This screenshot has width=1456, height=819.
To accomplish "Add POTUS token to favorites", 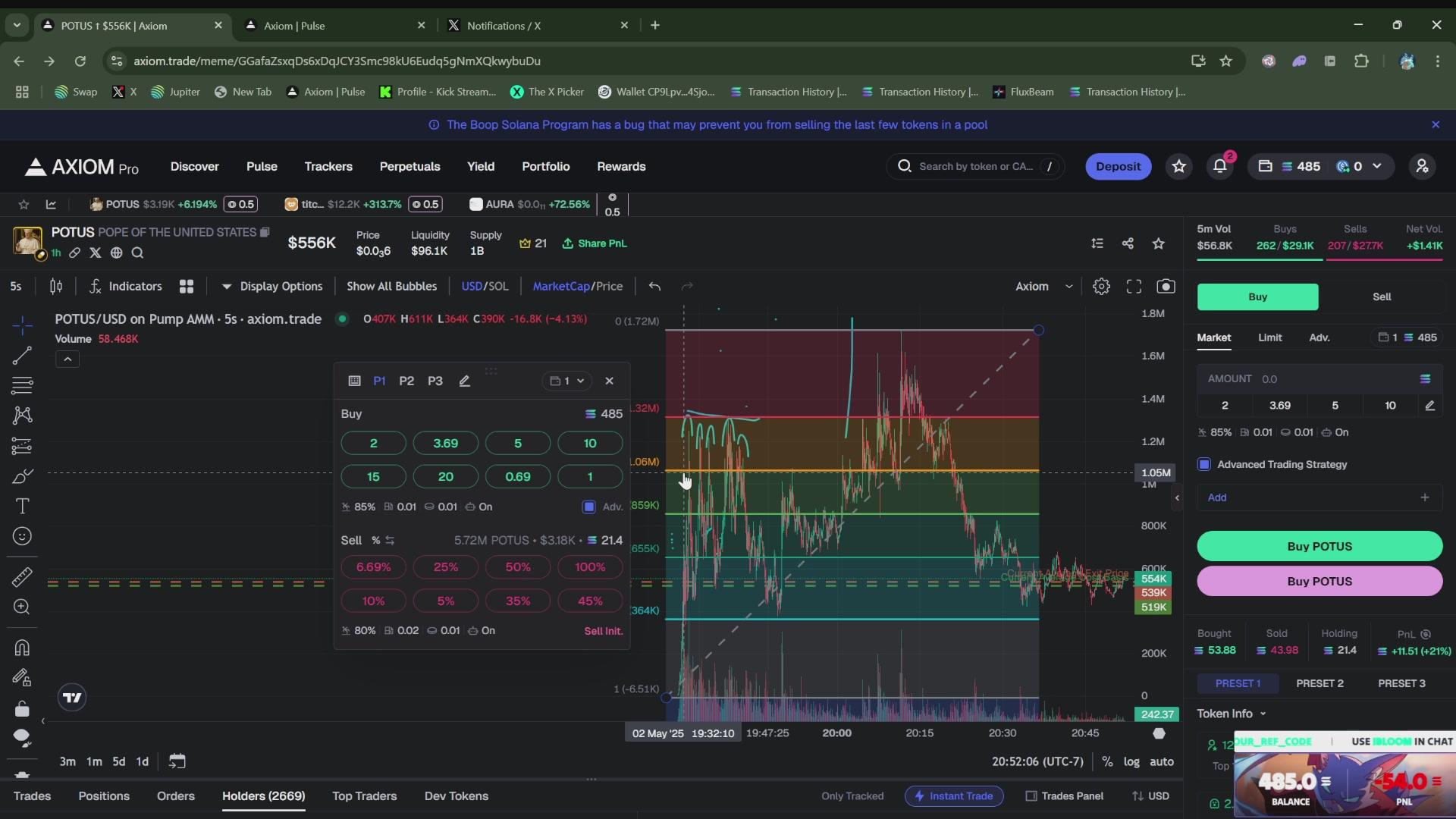I will [1158, 243].
